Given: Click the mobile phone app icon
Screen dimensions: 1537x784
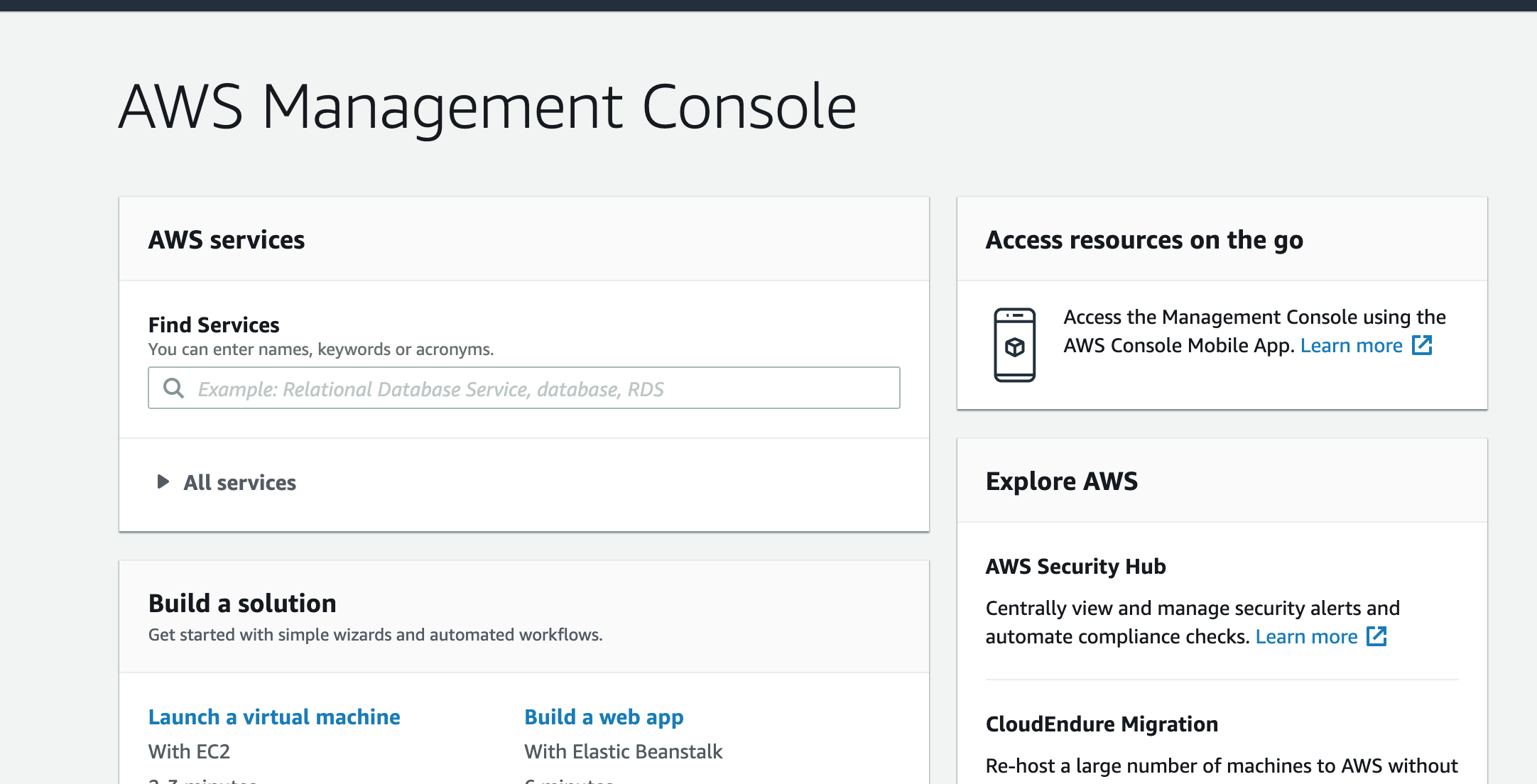Looking at the screenshot, I should tap(1014, 345).
